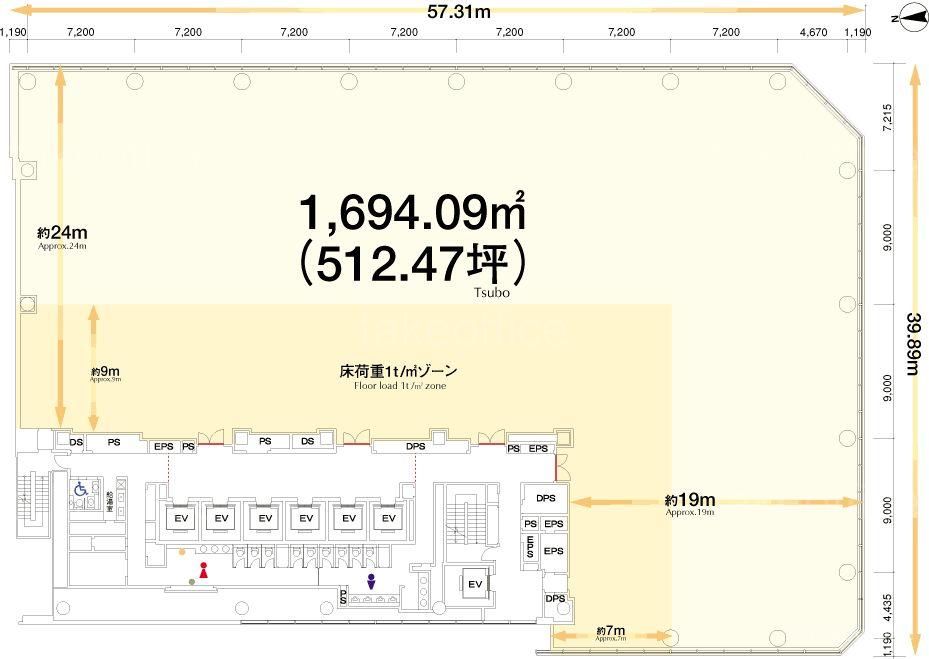This screenshot has height=659, width=929.
Task: Click the 39.89m overall height label
Action: tap(912, 344)
